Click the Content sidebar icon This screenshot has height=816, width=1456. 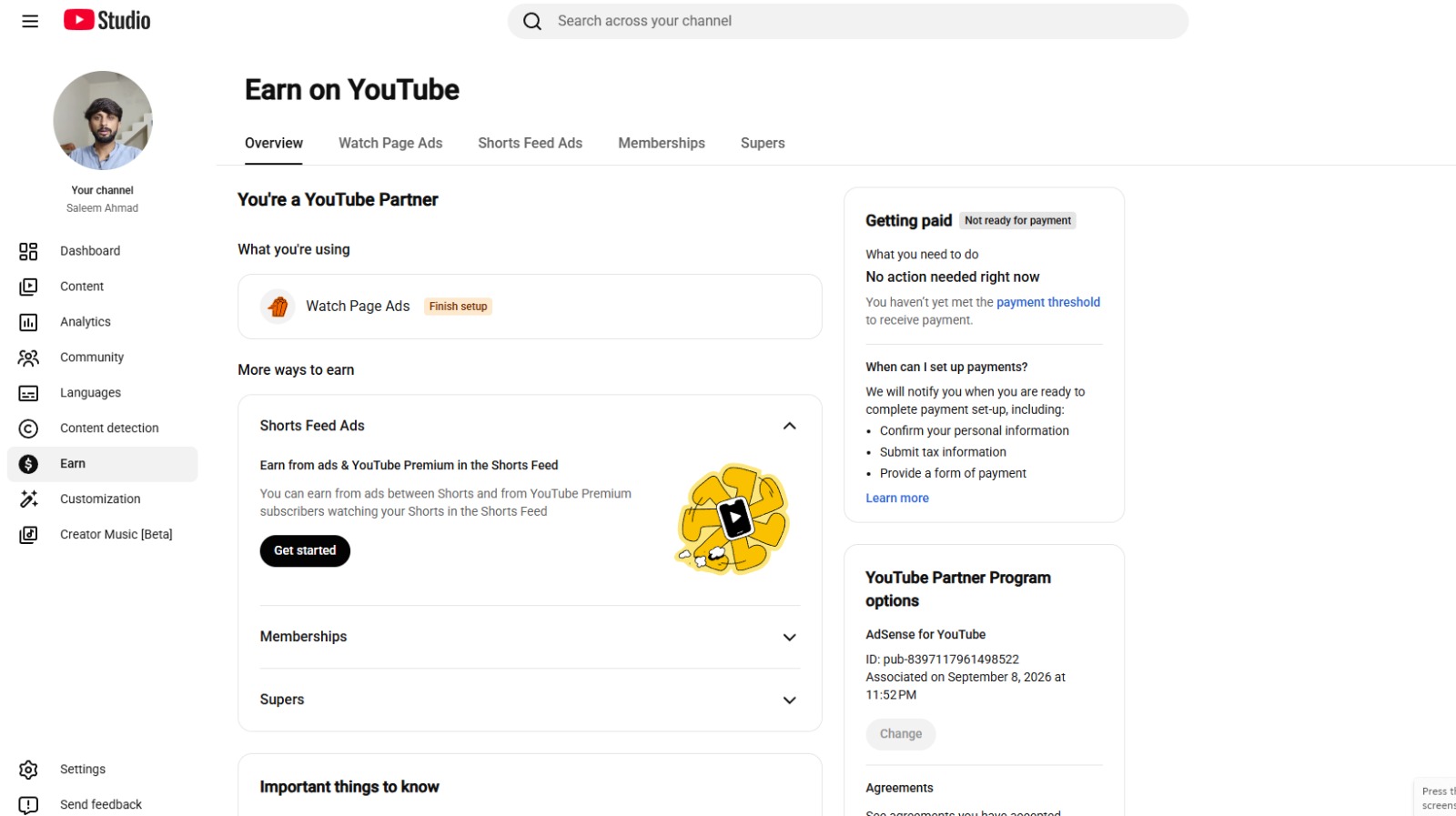[x=28, y=287]
